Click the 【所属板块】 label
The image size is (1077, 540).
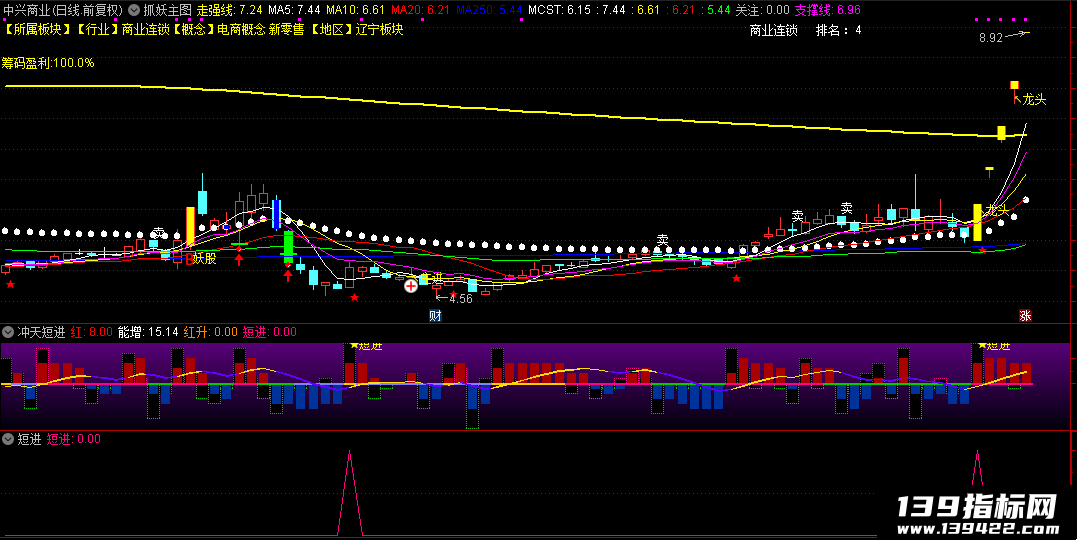(37, 30)
